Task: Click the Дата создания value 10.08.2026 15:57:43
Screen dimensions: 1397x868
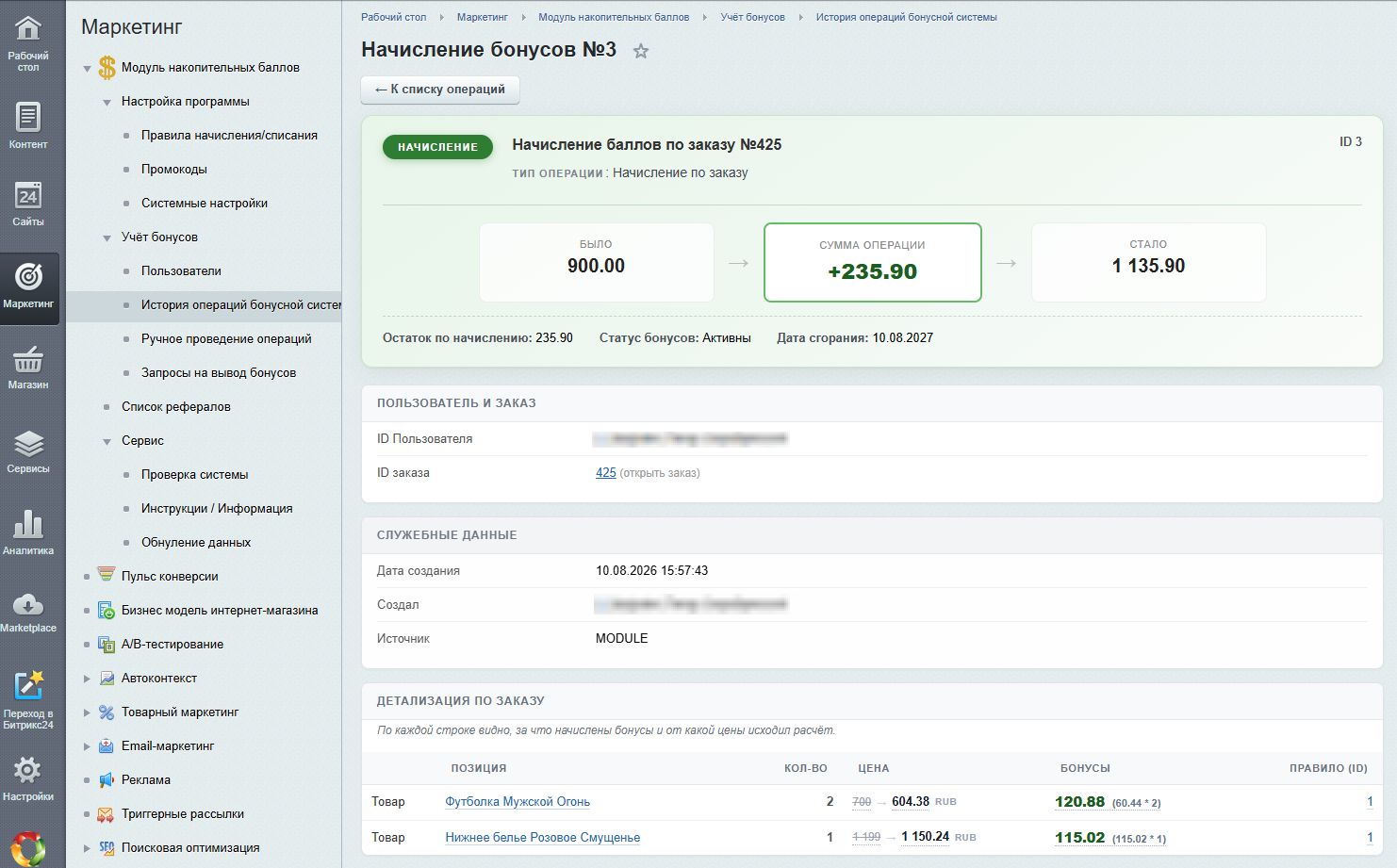Action: click(x=652, y=570)
